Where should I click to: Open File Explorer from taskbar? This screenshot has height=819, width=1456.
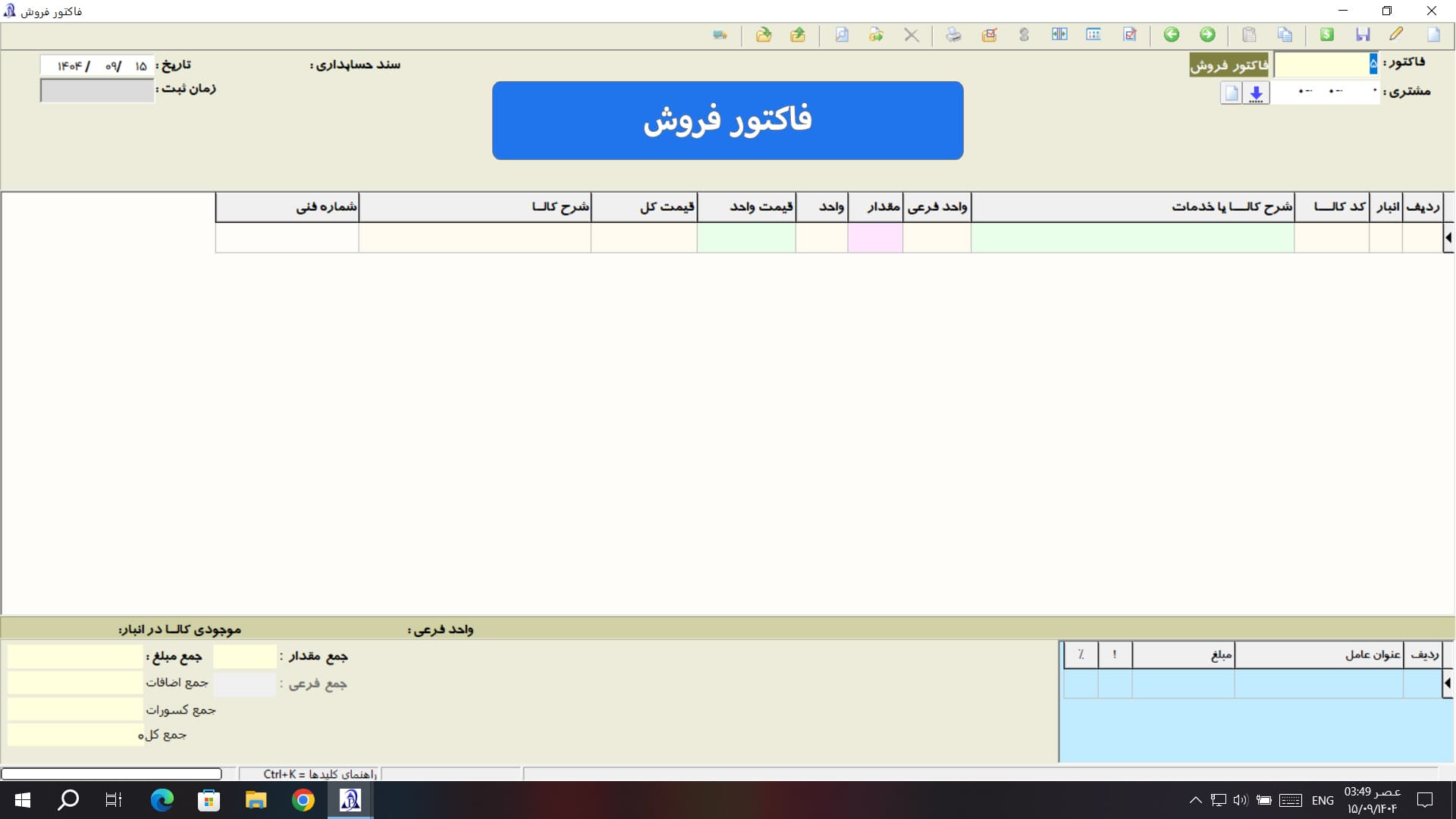(x=256, y=800)
